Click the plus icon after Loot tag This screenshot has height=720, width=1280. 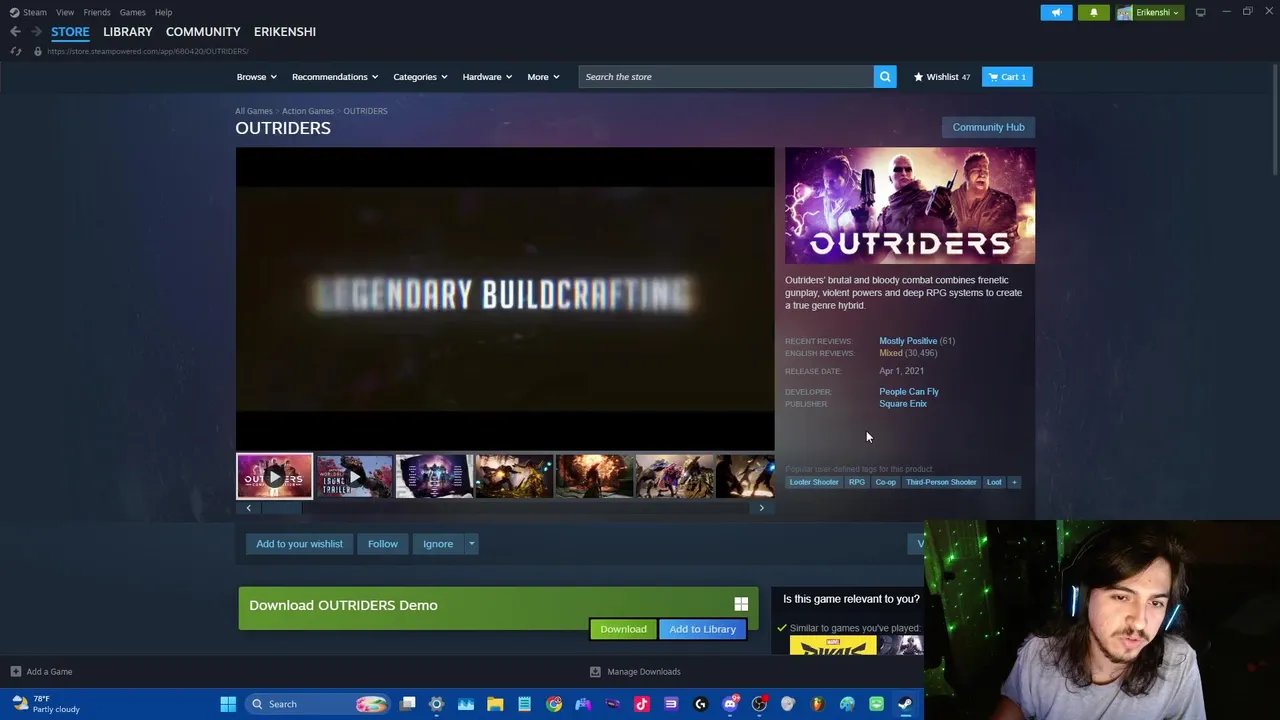[1014, 482]
